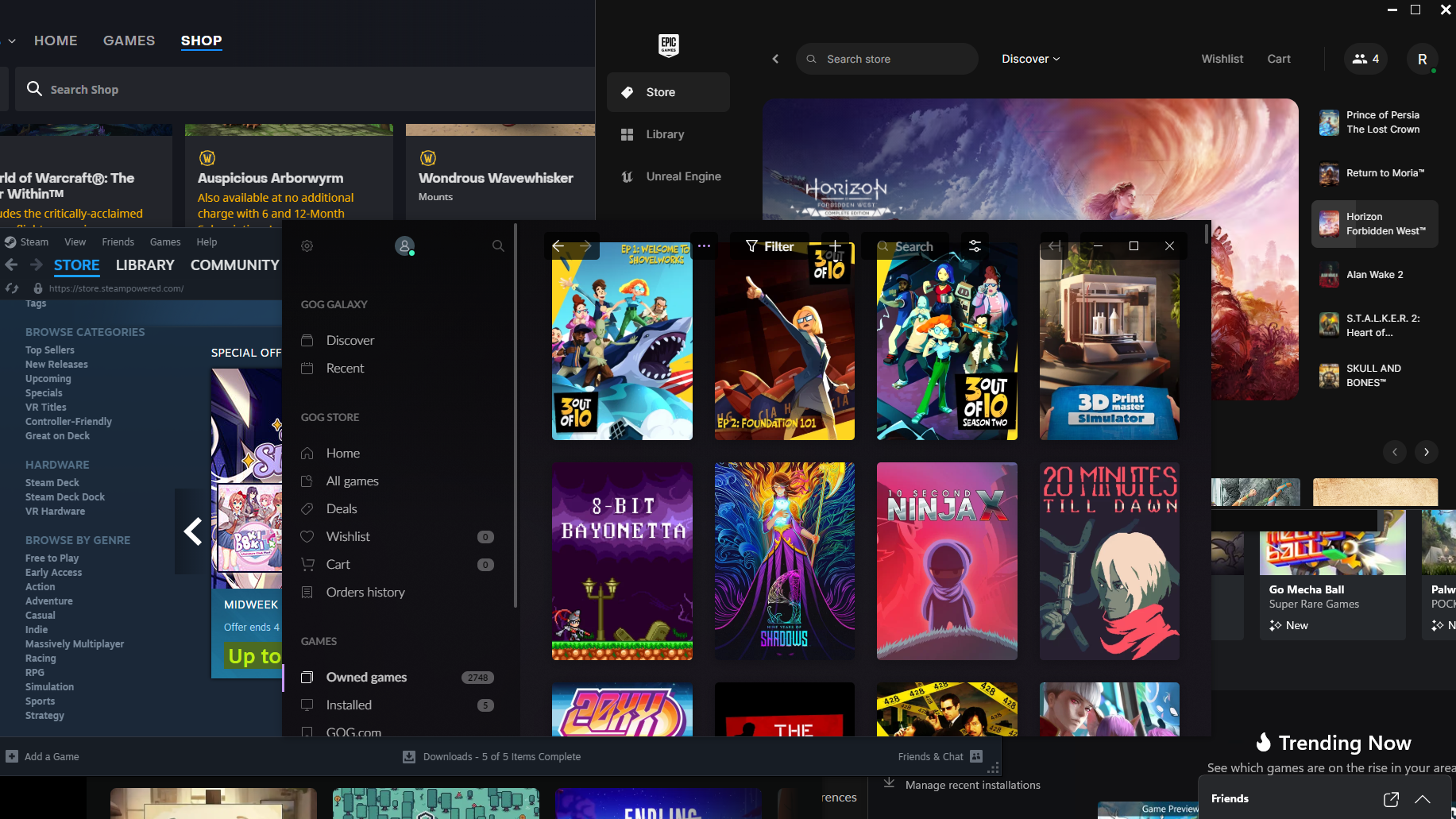
Task: Switch to Steam's LIBRARY tab
Action: click(x=145, y=265)
